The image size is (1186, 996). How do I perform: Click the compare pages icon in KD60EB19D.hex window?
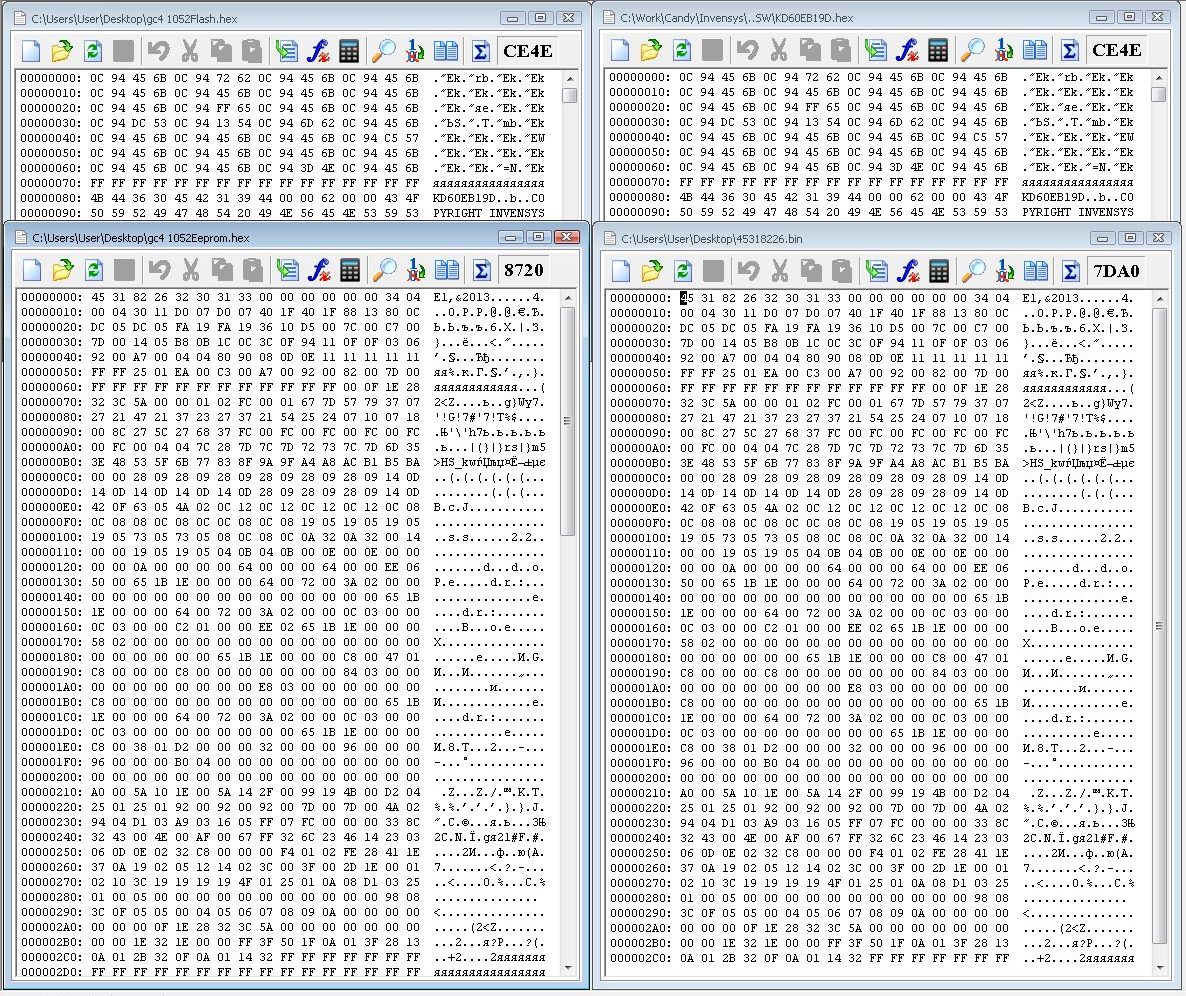coord(1035,50)
